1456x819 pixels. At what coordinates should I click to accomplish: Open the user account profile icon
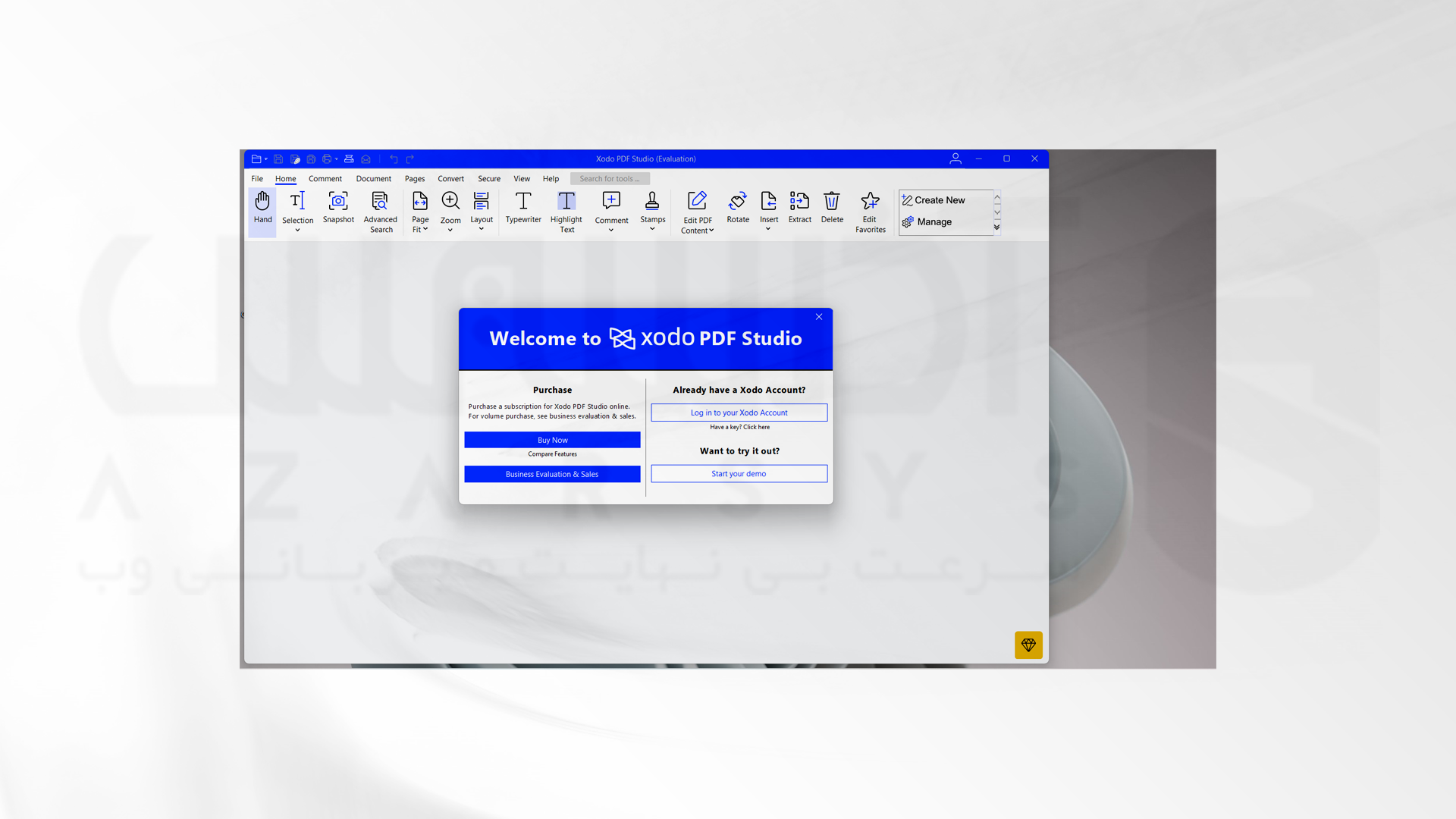(955, 158)
